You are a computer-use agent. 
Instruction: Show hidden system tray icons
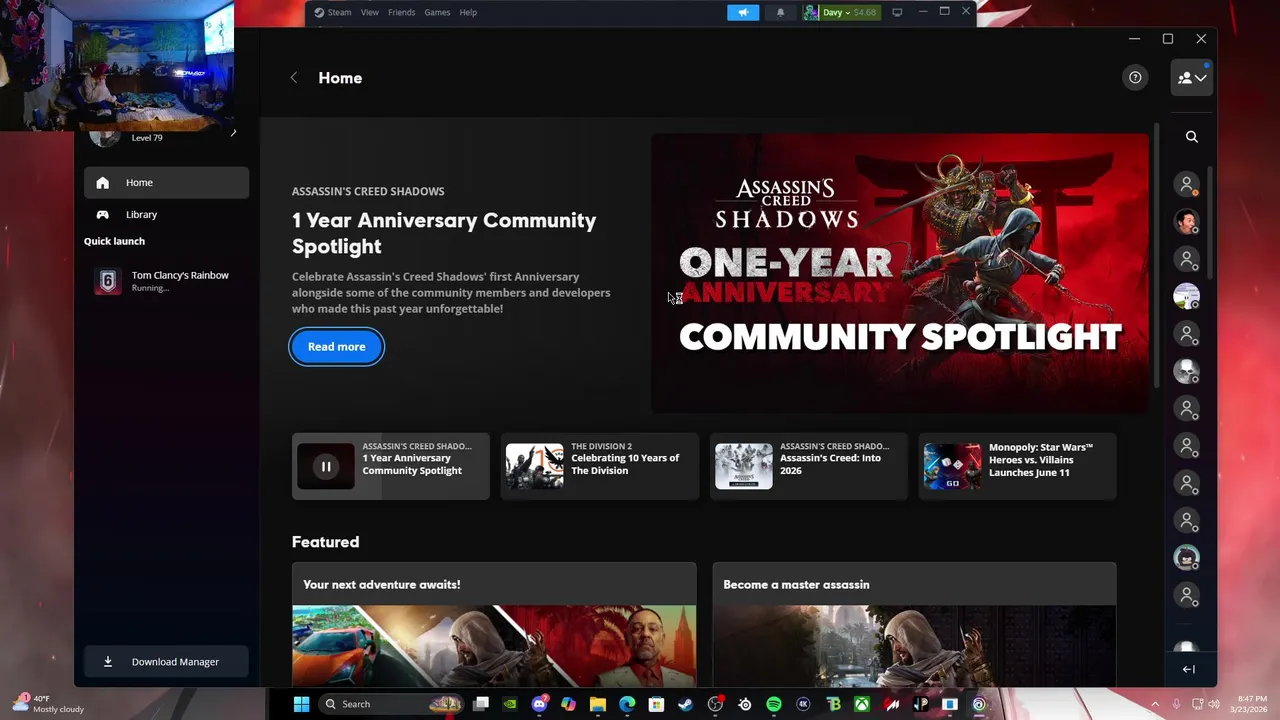[x=1155, y=704]
